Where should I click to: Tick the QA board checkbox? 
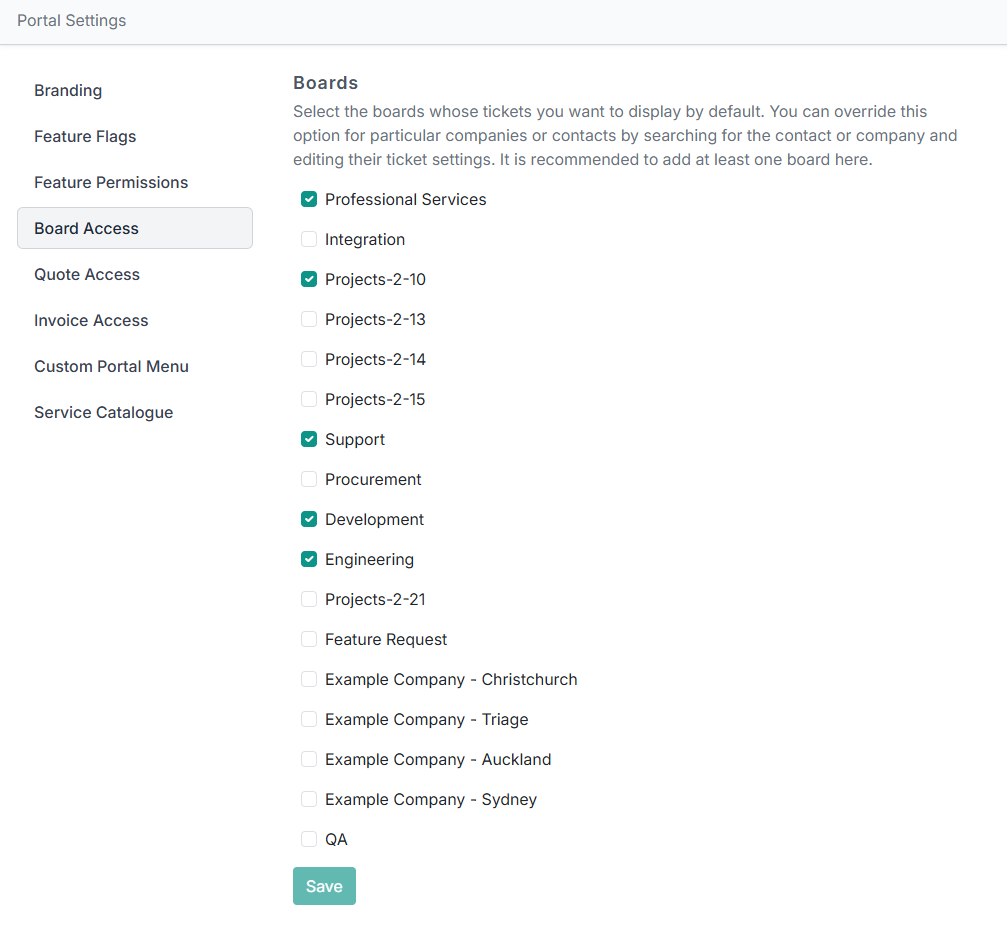click(x=309, y=839)
